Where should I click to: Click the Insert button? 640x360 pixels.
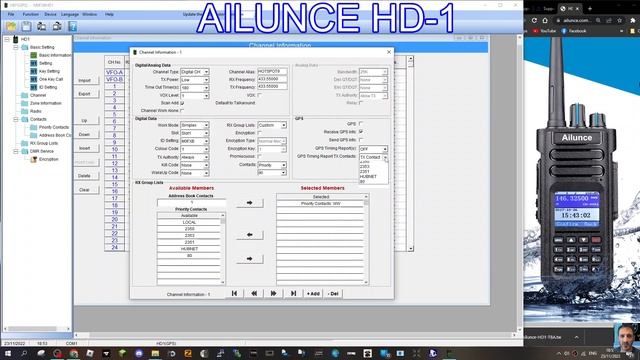point(86,148)
